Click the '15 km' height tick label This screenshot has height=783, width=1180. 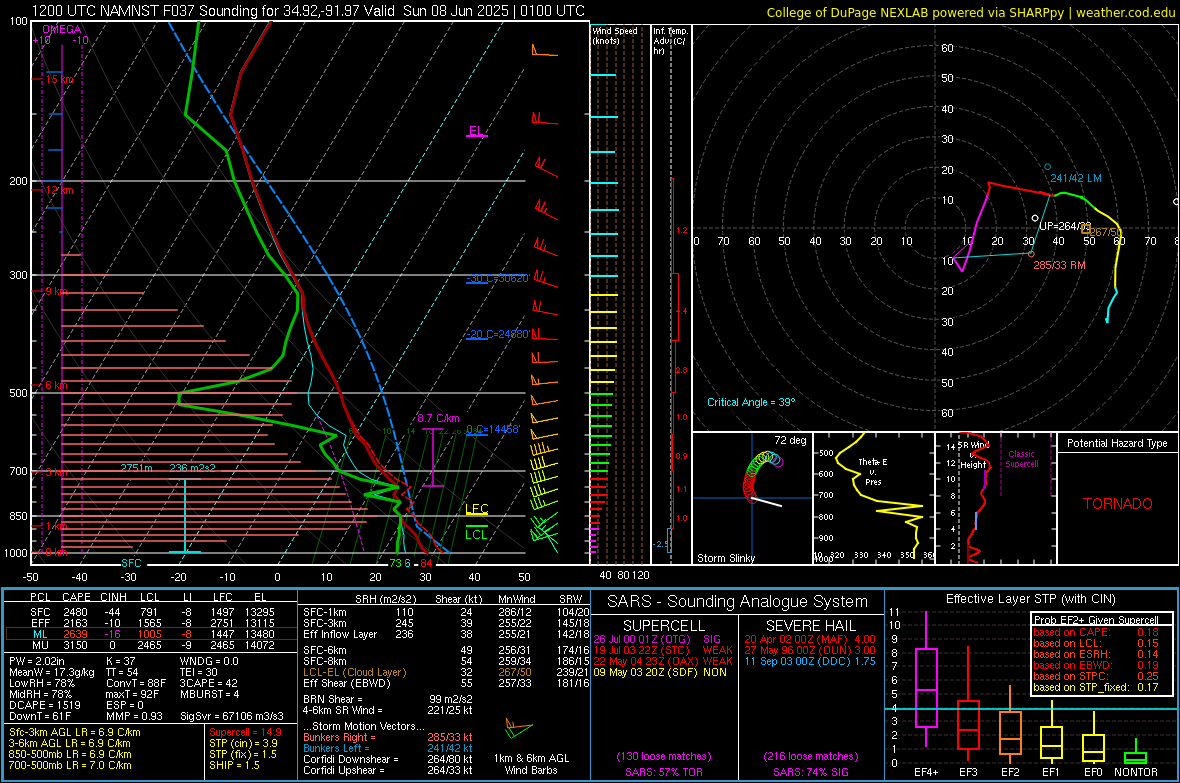pyautogui.click(x=59, y=79)
